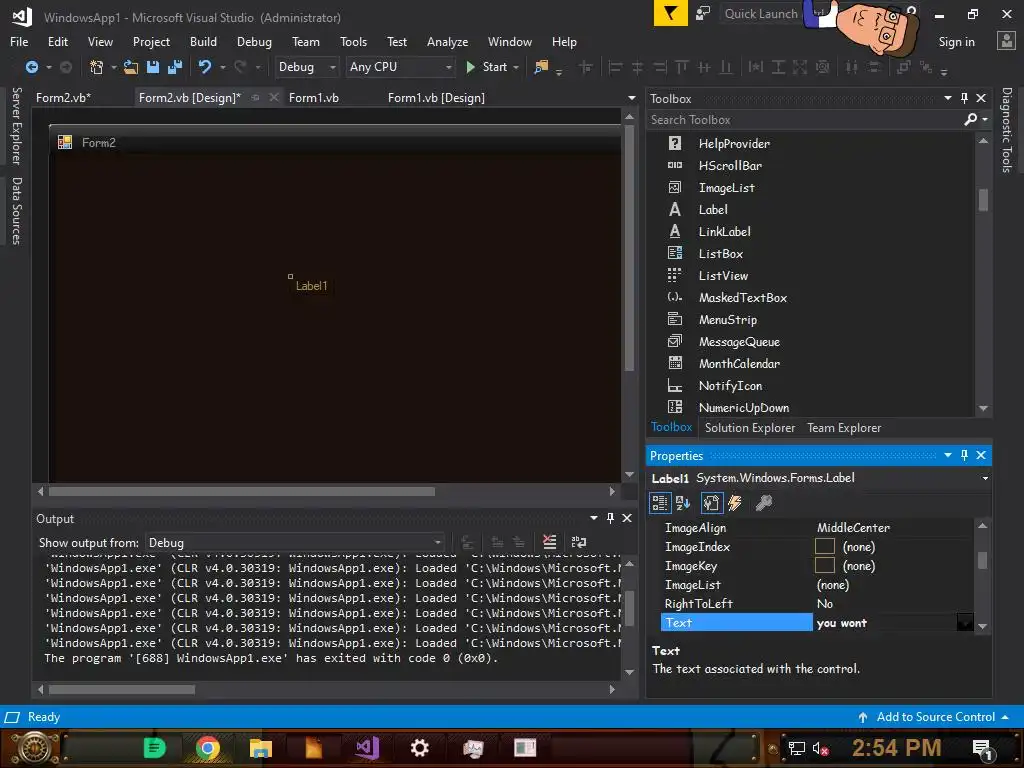
Task: Click the Sign in link
Action: [x=956, y=42]
